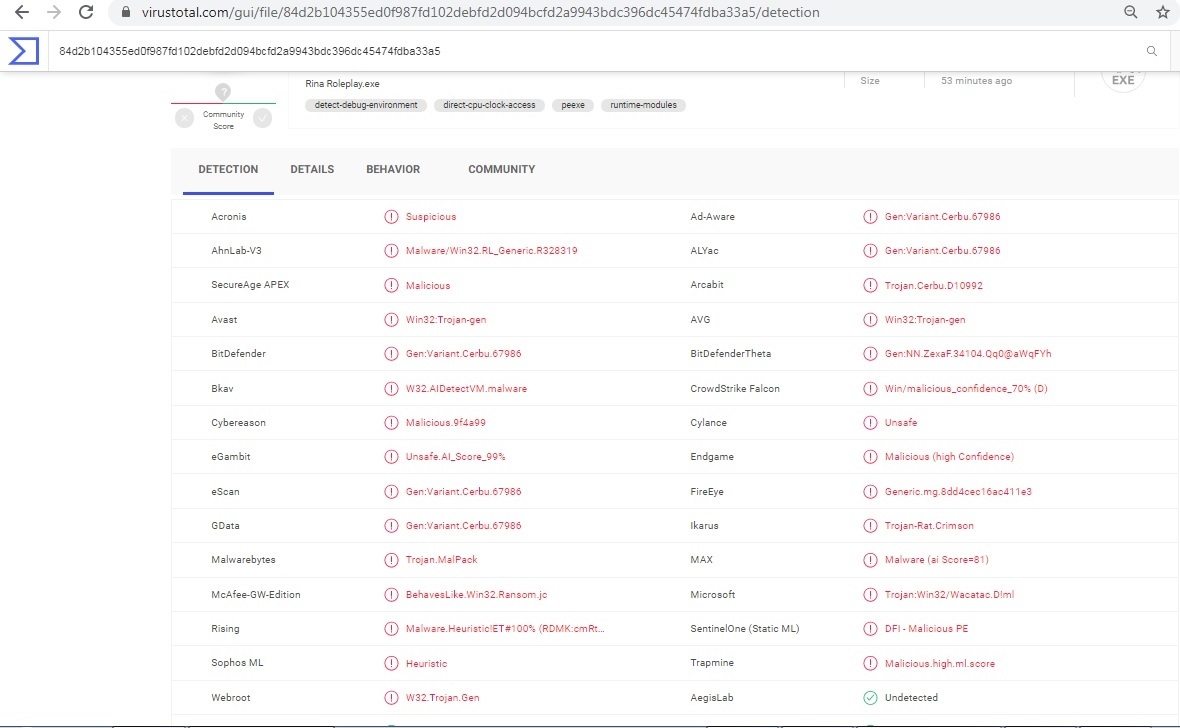Click the browser forward arrow
This screenshot has width=1180, height=728.
click(x=54, y=12)
